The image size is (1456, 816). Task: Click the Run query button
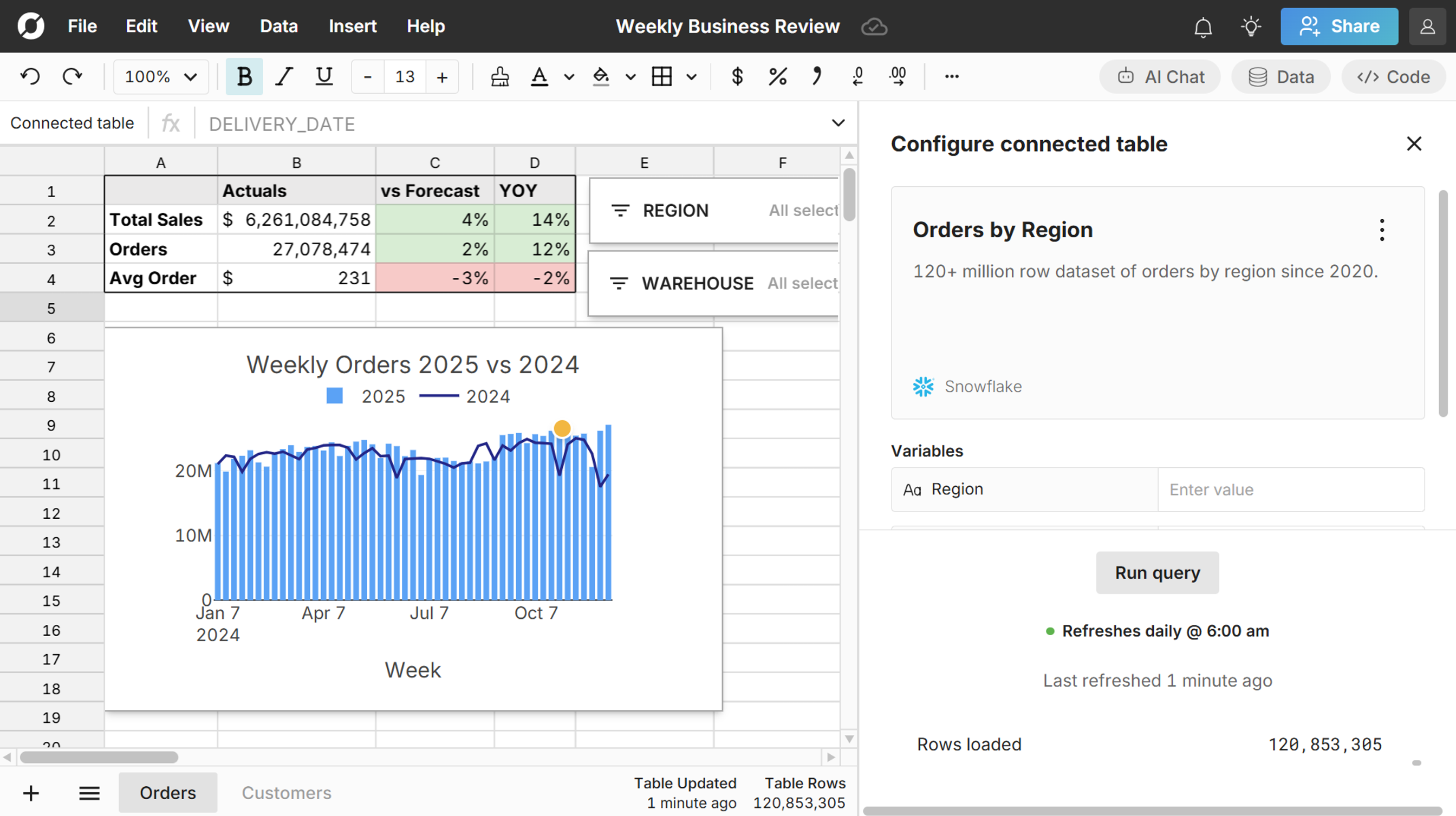click(x=1157, y=572)
